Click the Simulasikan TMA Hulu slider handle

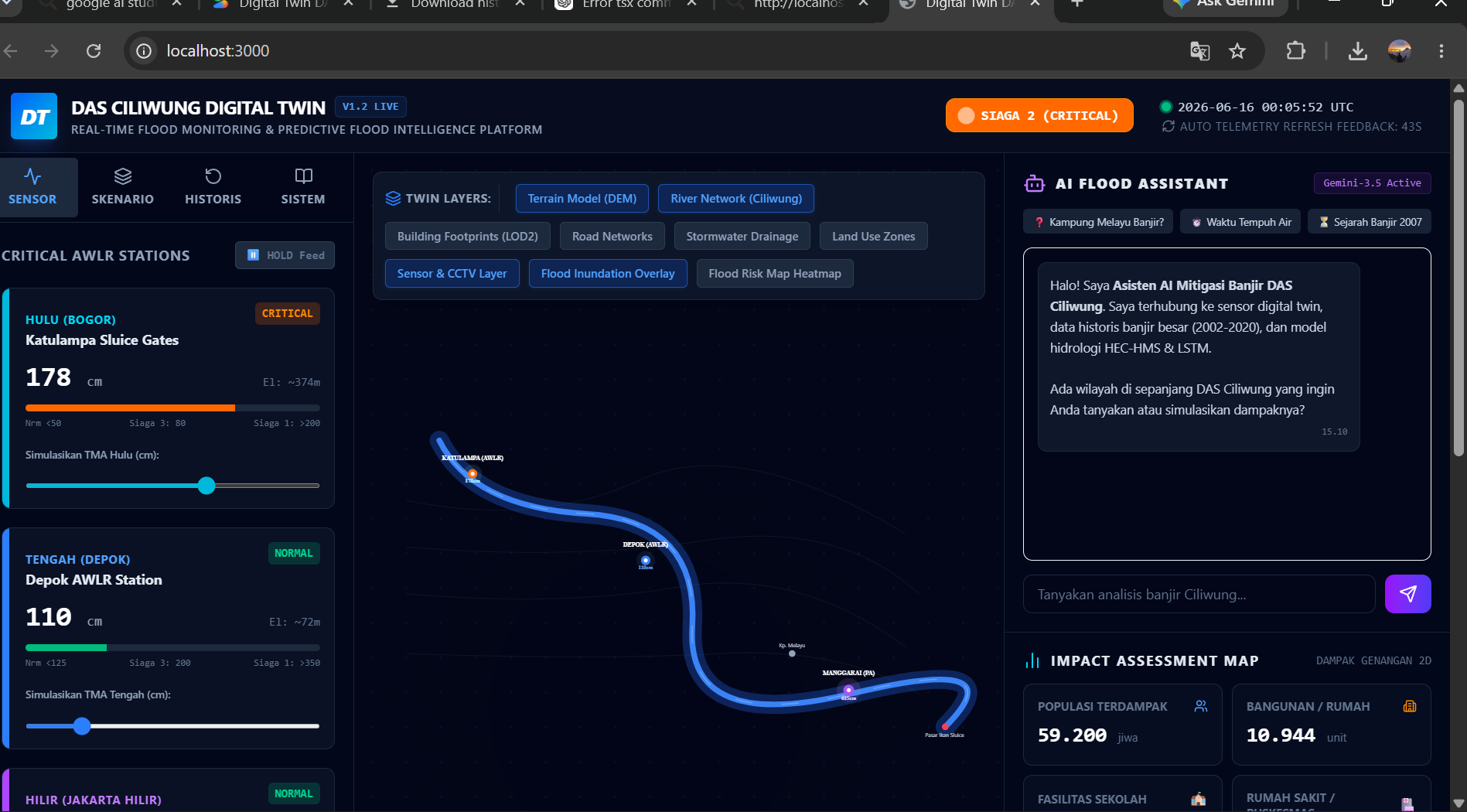point(206,486)
